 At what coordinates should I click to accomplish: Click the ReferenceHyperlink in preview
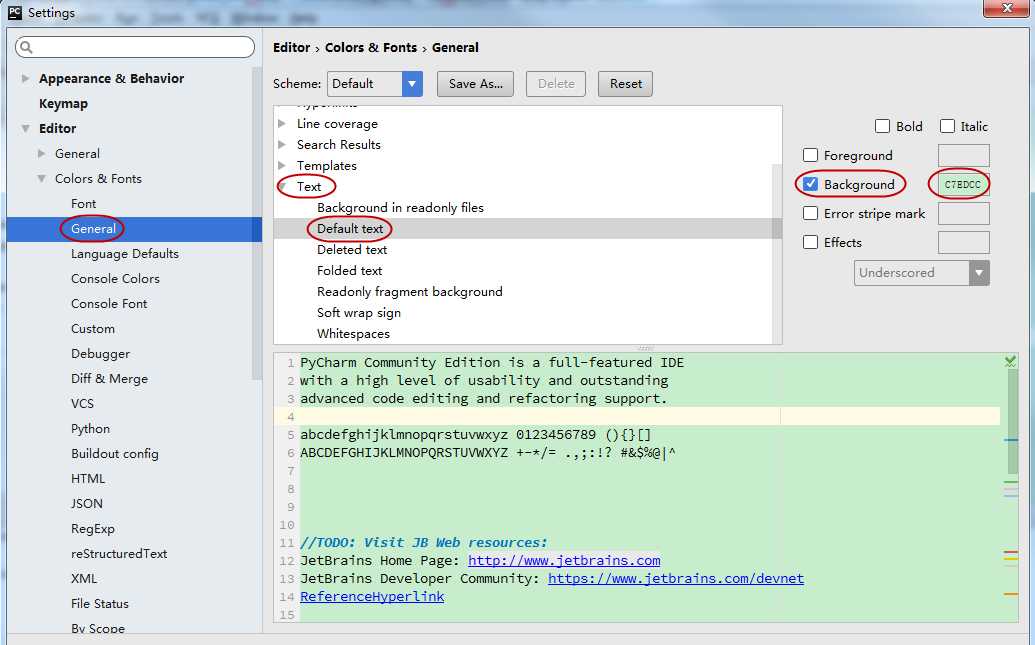point(372,596)
